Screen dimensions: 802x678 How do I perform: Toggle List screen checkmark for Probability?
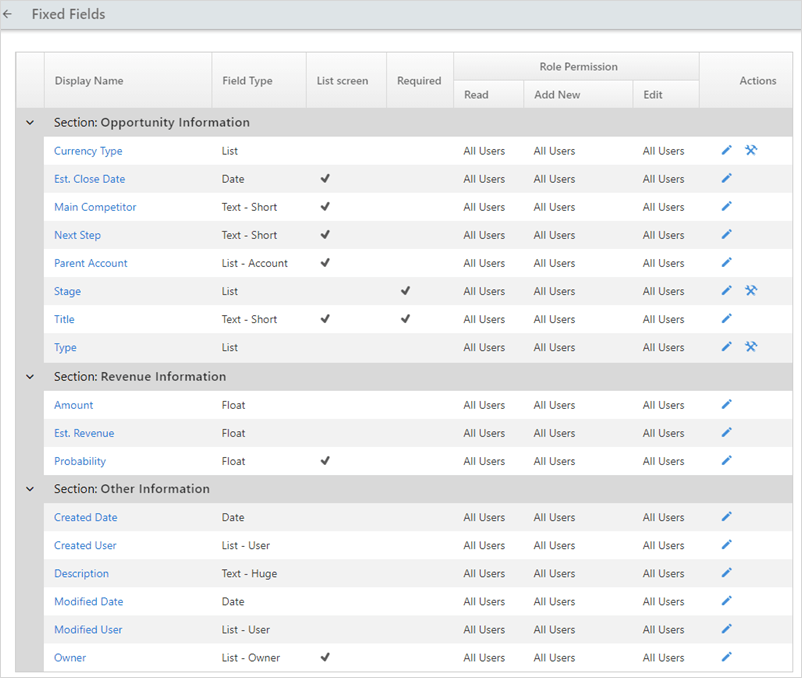coord(325,461)
